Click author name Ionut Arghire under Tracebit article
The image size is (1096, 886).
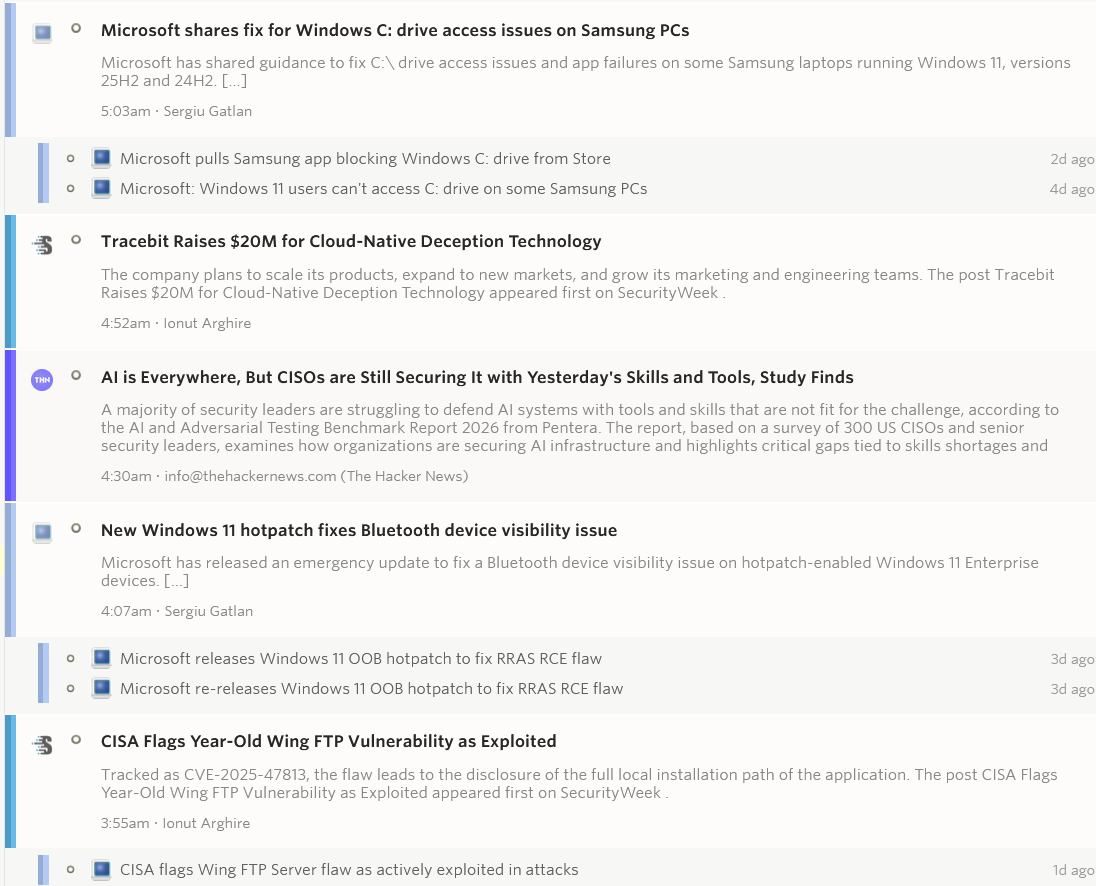[207, 323]
